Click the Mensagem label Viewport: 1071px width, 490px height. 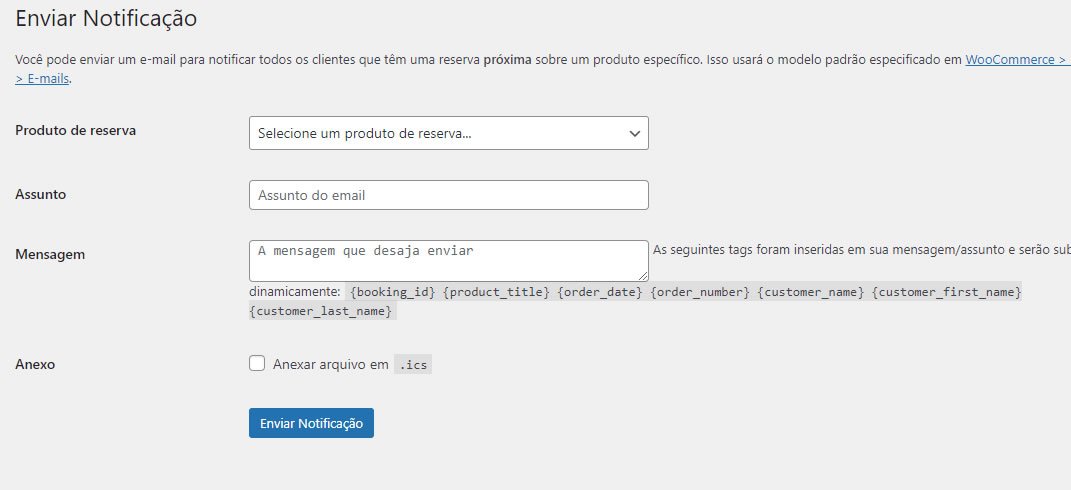pos(50,254)
